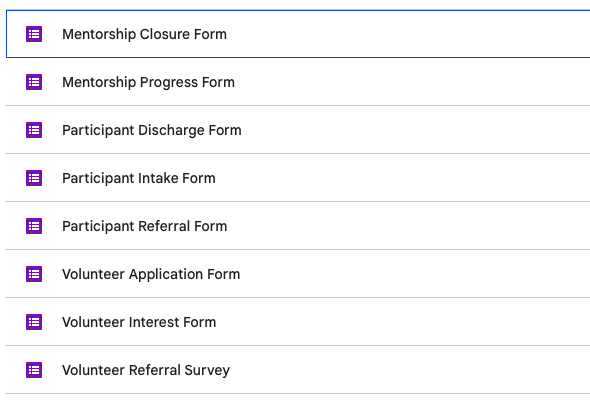Select Participant Discharge Form title

pos(152,130)
